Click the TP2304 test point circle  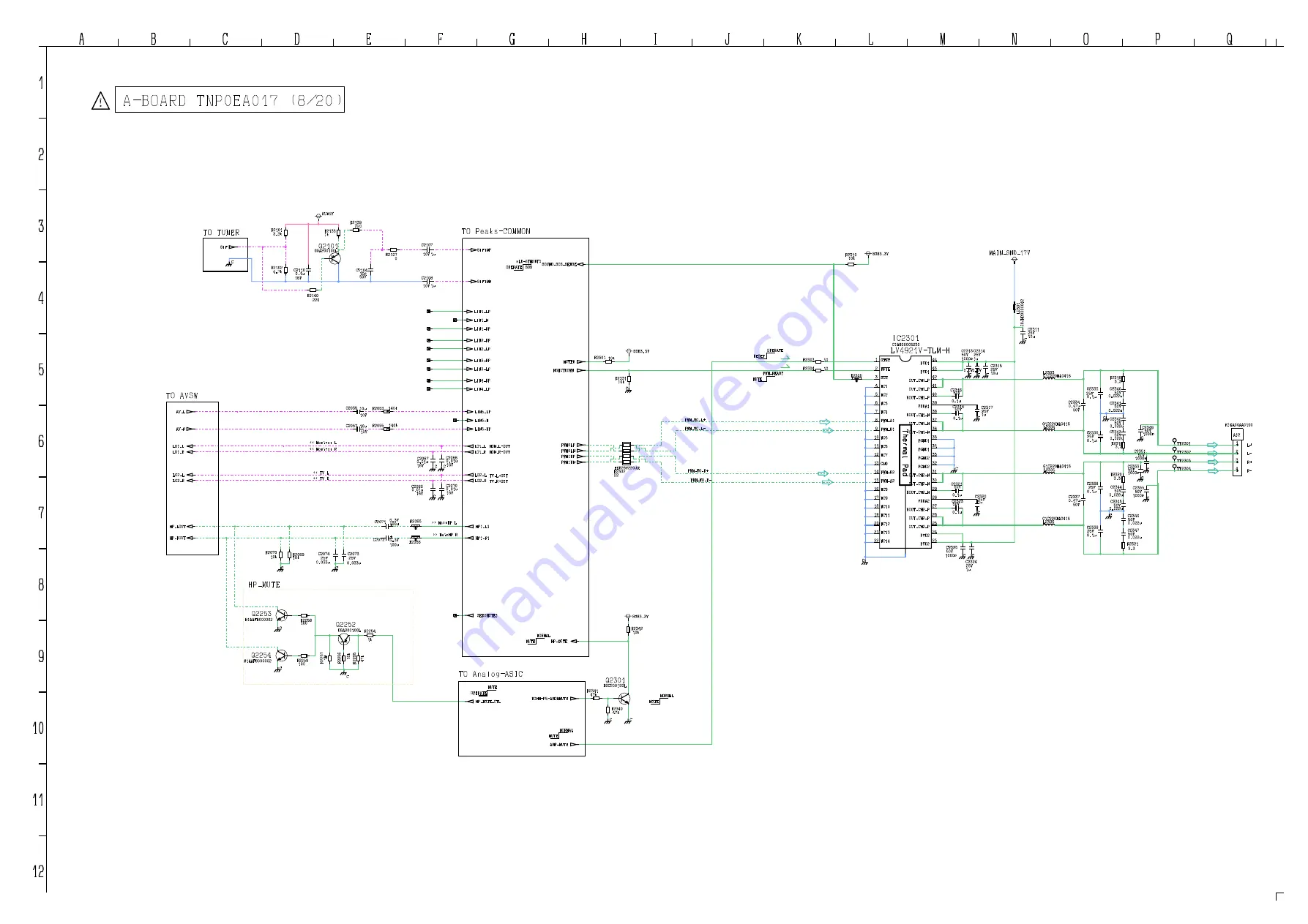1174,466
